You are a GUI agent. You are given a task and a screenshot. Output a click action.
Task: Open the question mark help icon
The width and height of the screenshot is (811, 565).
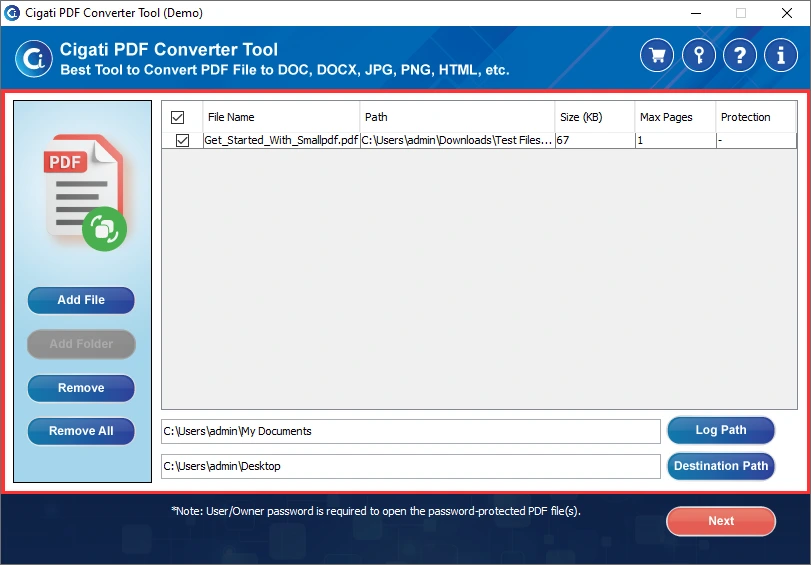click(740, 55)
